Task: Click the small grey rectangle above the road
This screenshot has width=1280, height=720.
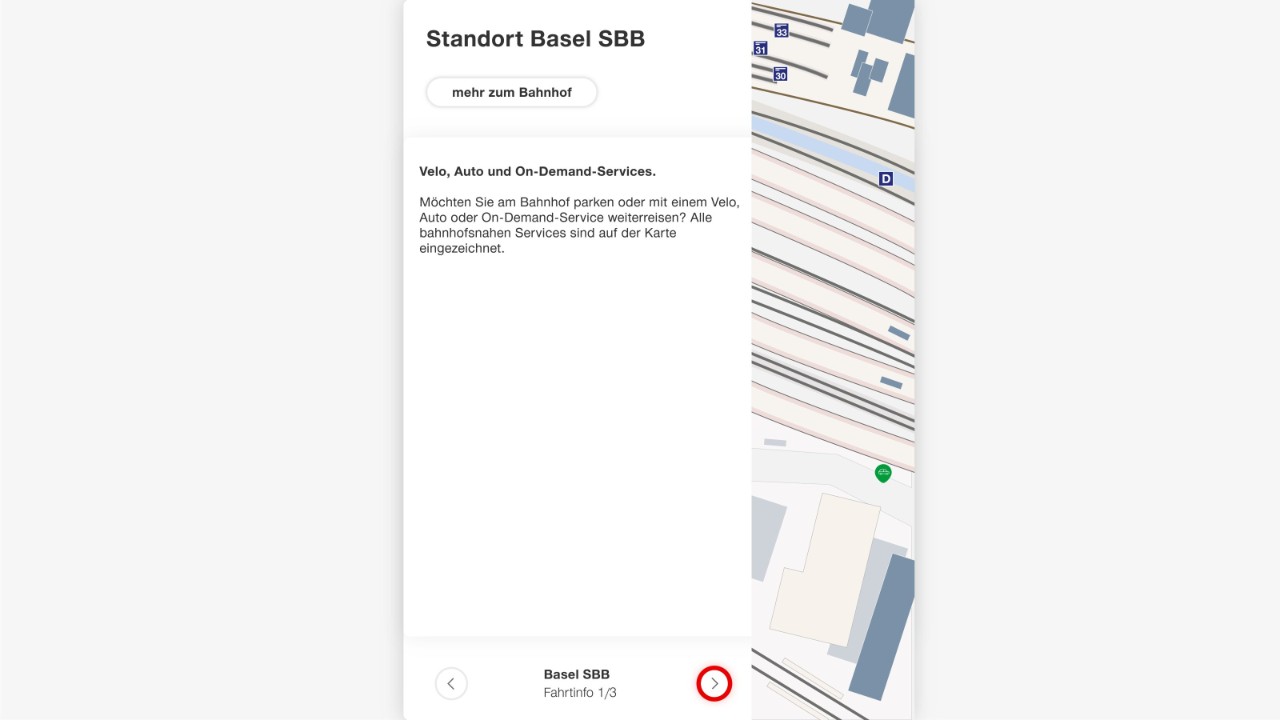Action: (775, 442)
